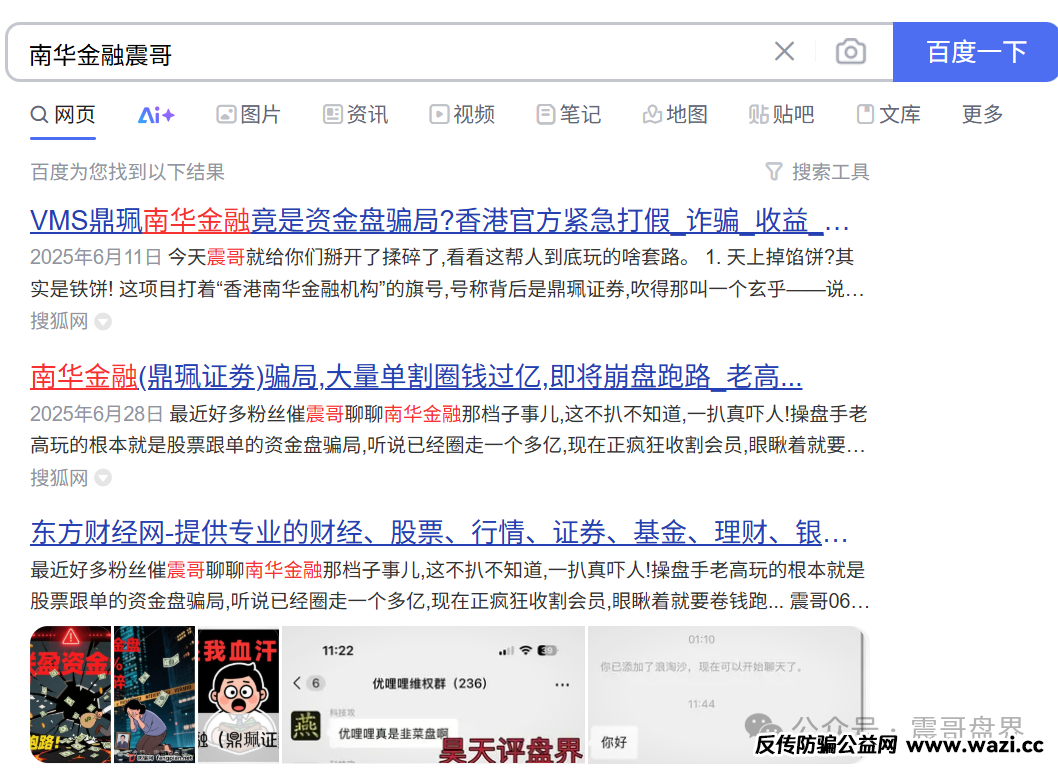Screen dimensions: 1058x772
Task: Open result 南华金融(鼎珮证券)骗局 link
Action: click(416, 377)
